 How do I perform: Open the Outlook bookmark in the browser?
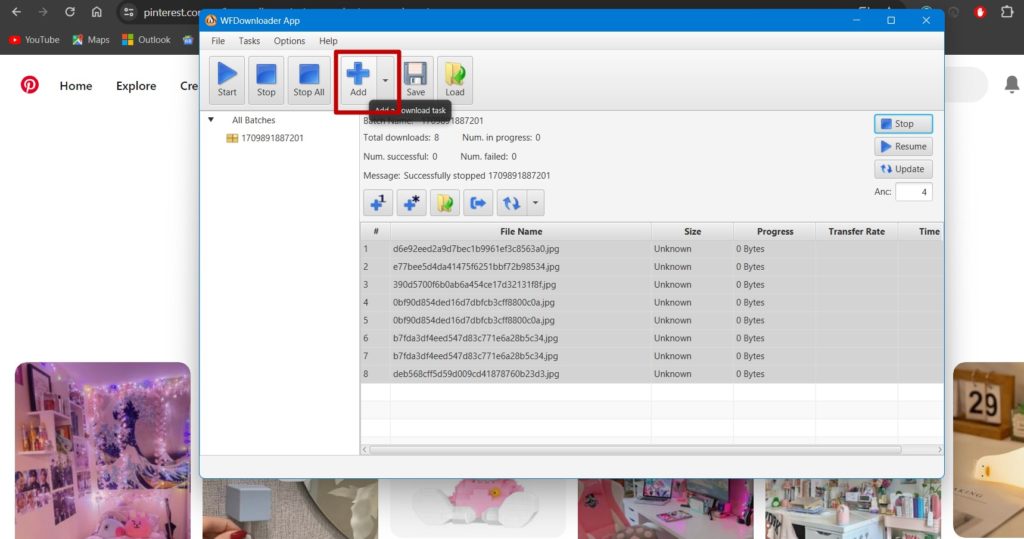tap(146, 40)
